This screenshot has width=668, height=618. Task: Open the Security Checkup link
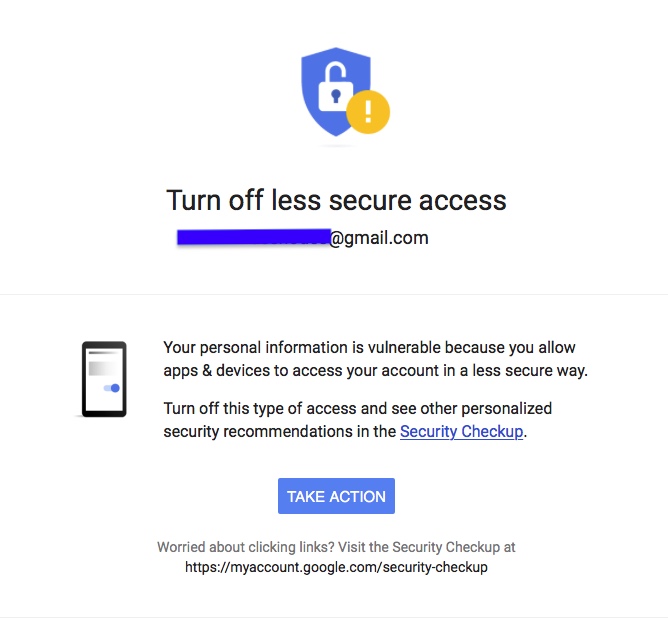(x=461, y=432)
